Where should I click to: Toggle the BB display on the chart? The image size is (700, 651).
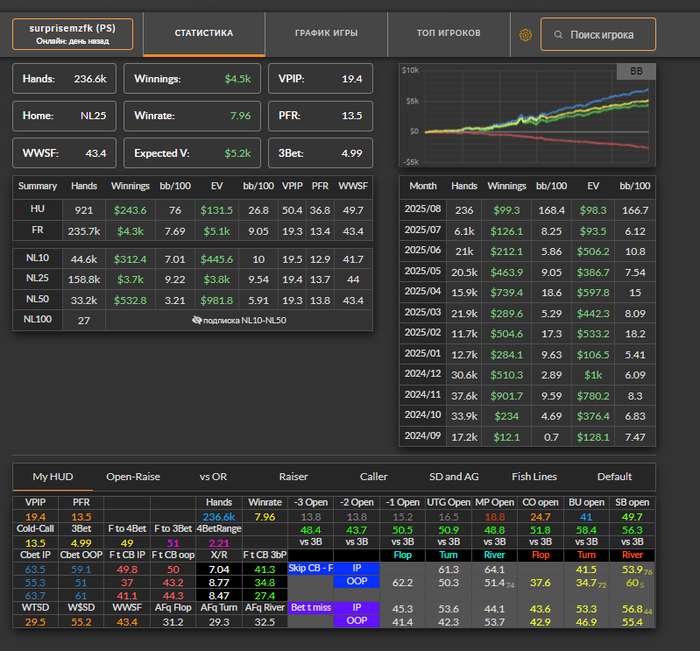tap(636, 72)
